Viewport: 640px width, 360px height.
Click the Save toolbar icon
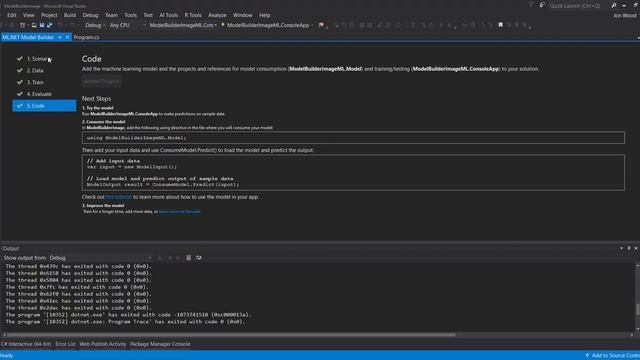pyautogui.click(x=42, y=25)
